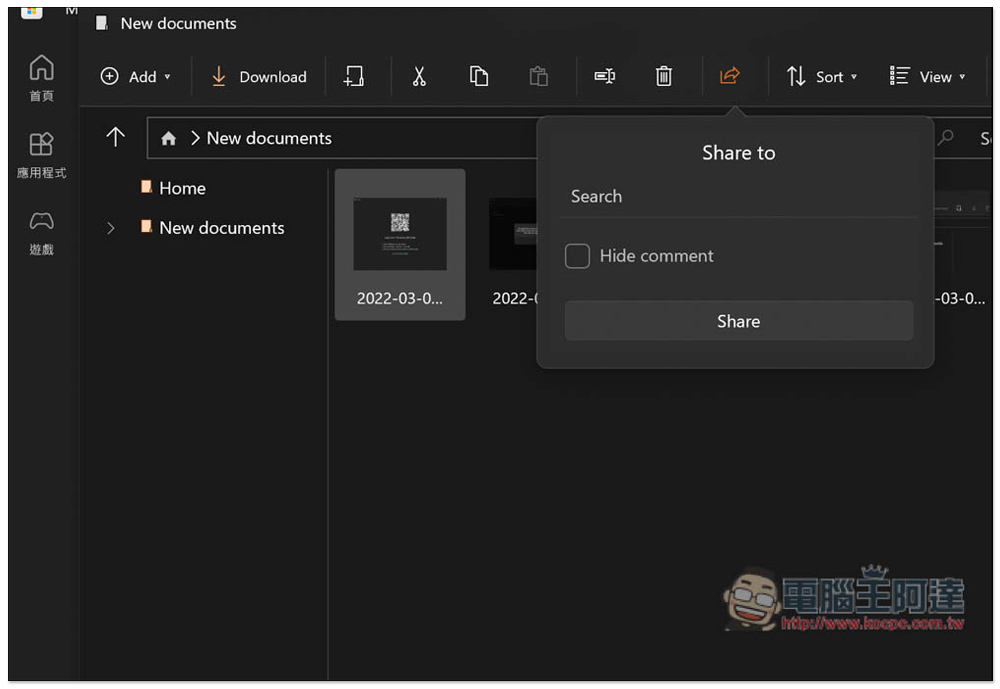Click the Share button in popup
The height and width of the screenshot is (689, 1000).
(739, 321)
